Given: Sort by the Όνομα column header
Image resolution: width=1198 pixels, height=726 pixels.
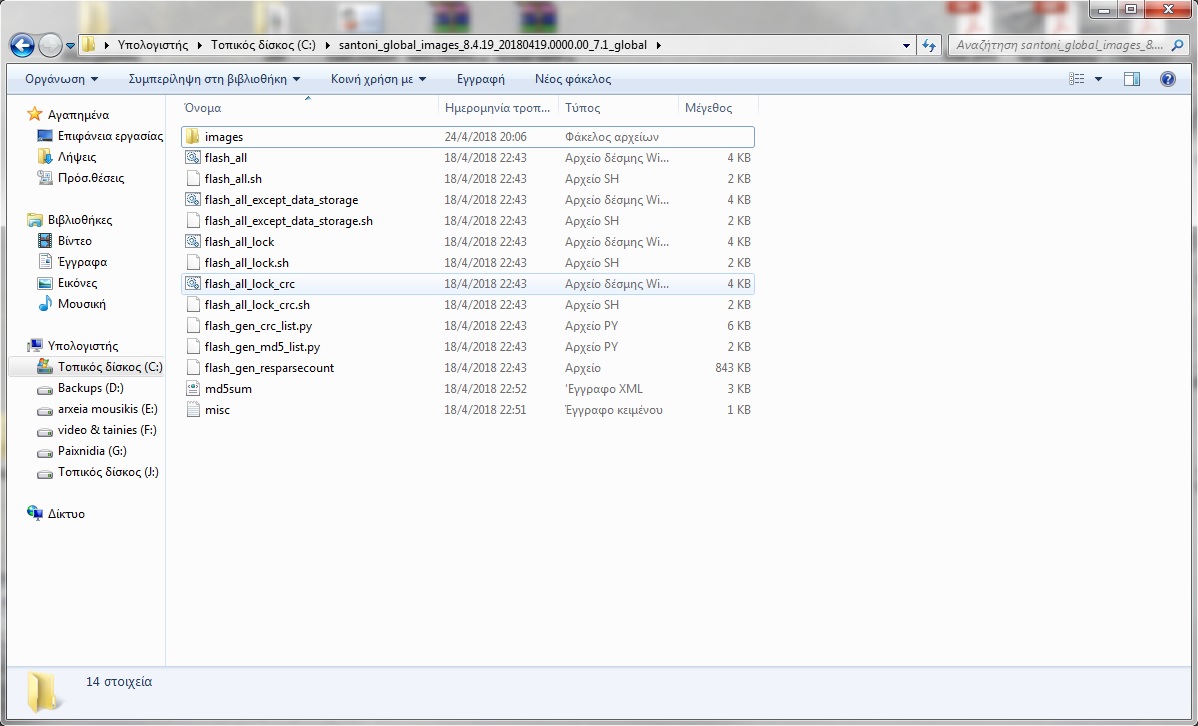Looking at the screenshot, I should (x=203, y=108).
